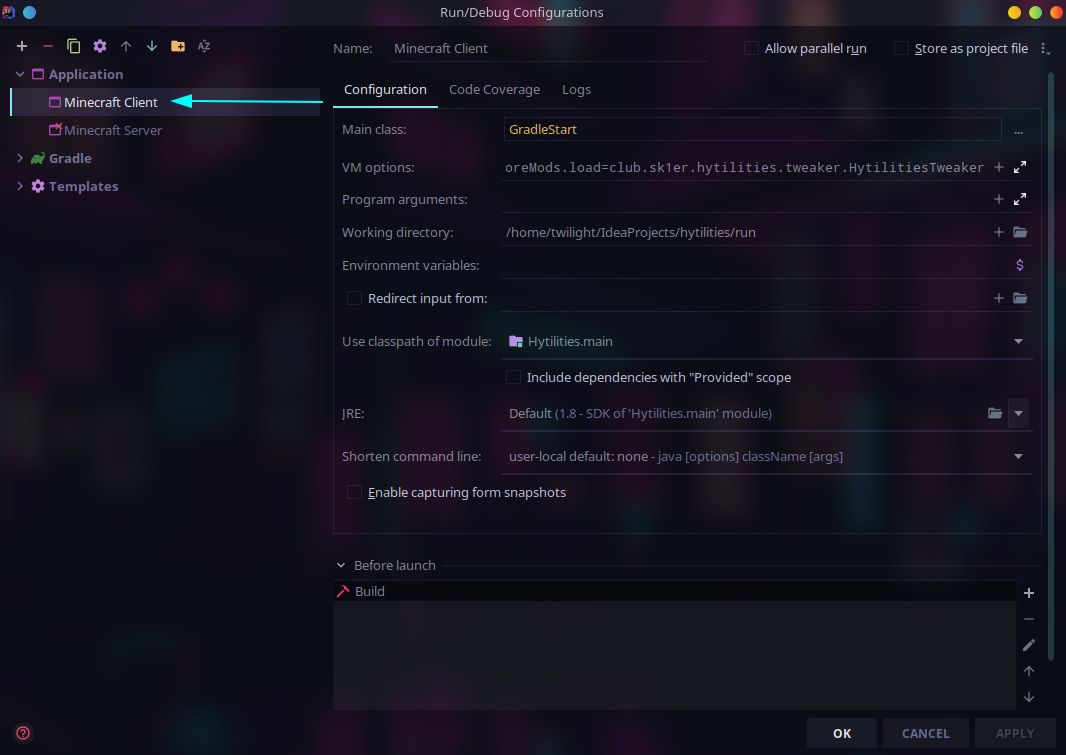Copy configuration icon in toolbar

click(73, 46)
